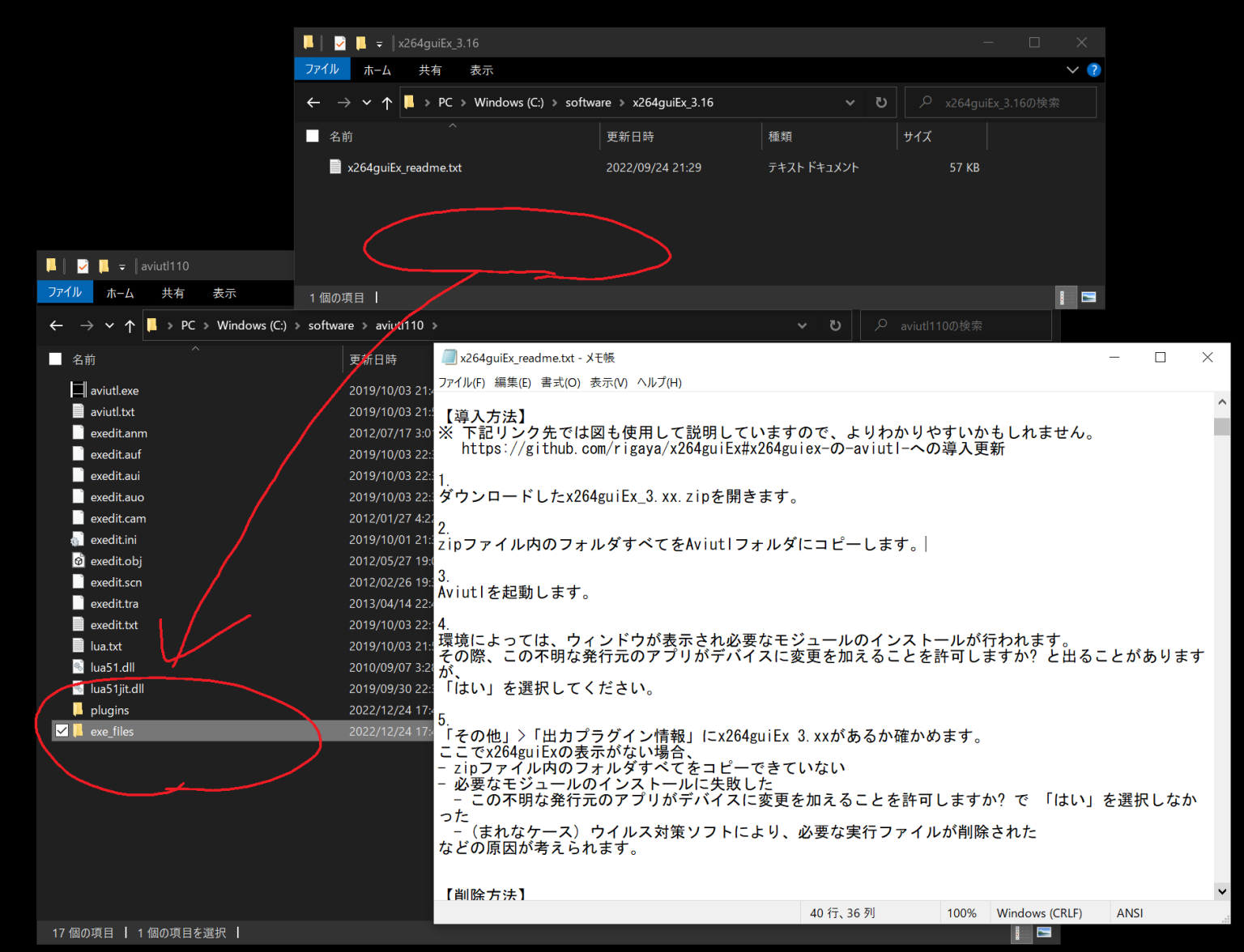This screenshot has height=952, width=1244.
Task: Switch to details view in the status bar
Action: click(x=1066, y=297)
